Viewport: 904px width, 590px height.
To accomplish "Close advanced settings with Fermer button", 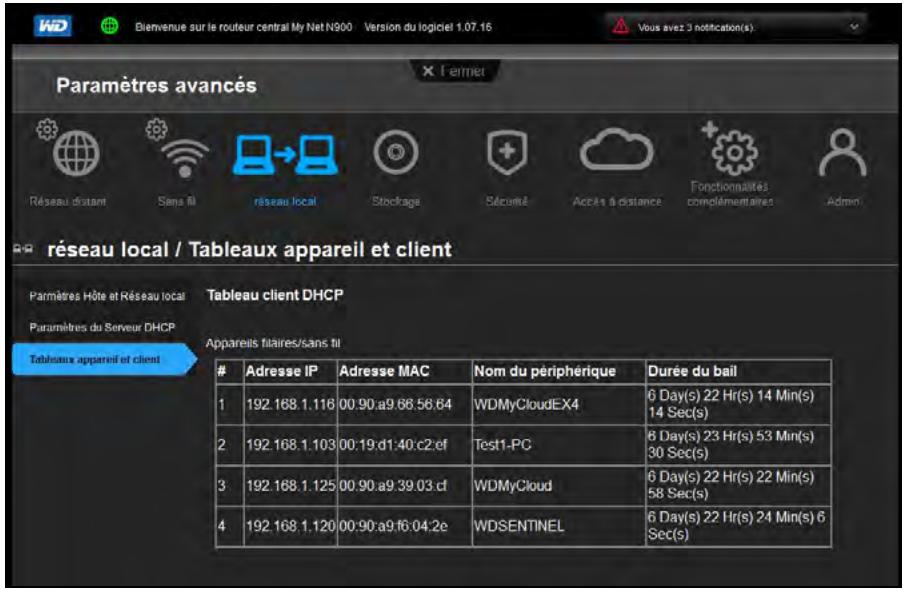I will pyautogui.click(x=454, y=71).
